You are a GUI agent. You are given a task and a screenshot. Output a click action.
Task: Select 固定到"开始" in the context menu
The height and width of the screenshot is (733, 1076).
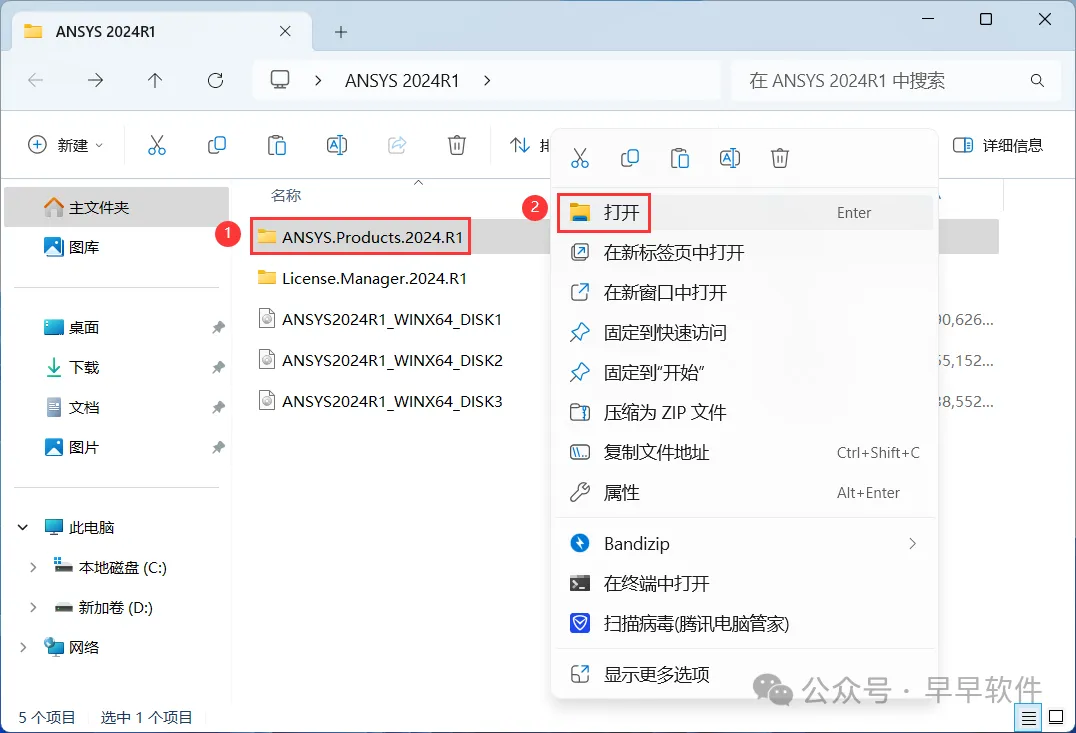(x=745, y=373)
